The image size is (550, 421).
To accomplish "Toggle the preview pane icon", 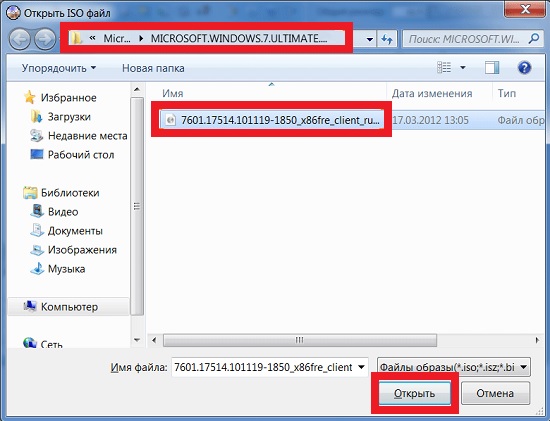I will tap(492, 67).
